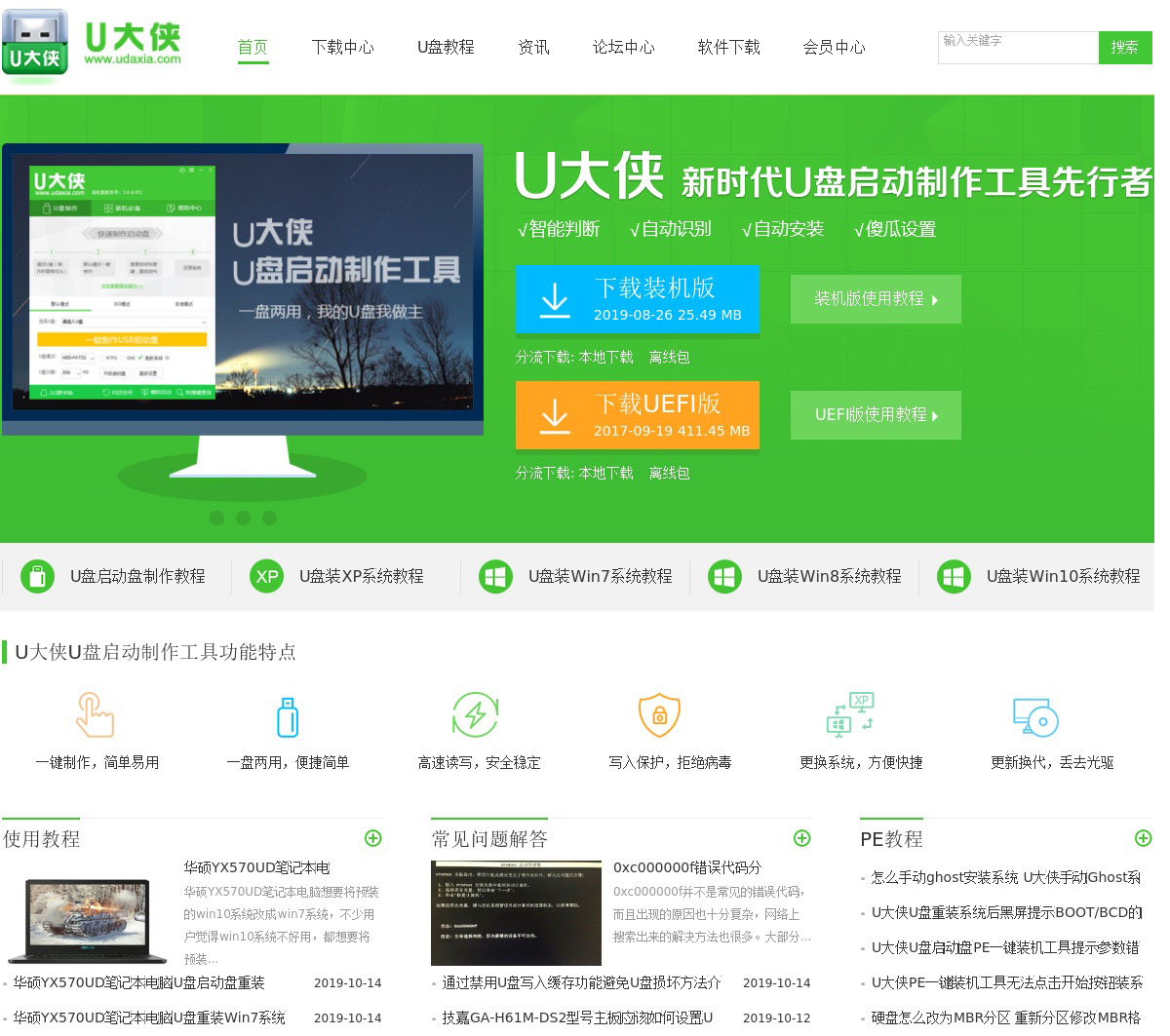Click the Win10 tutorial Windows icon
1170x1036 pixels.
[x=954, y=576]
